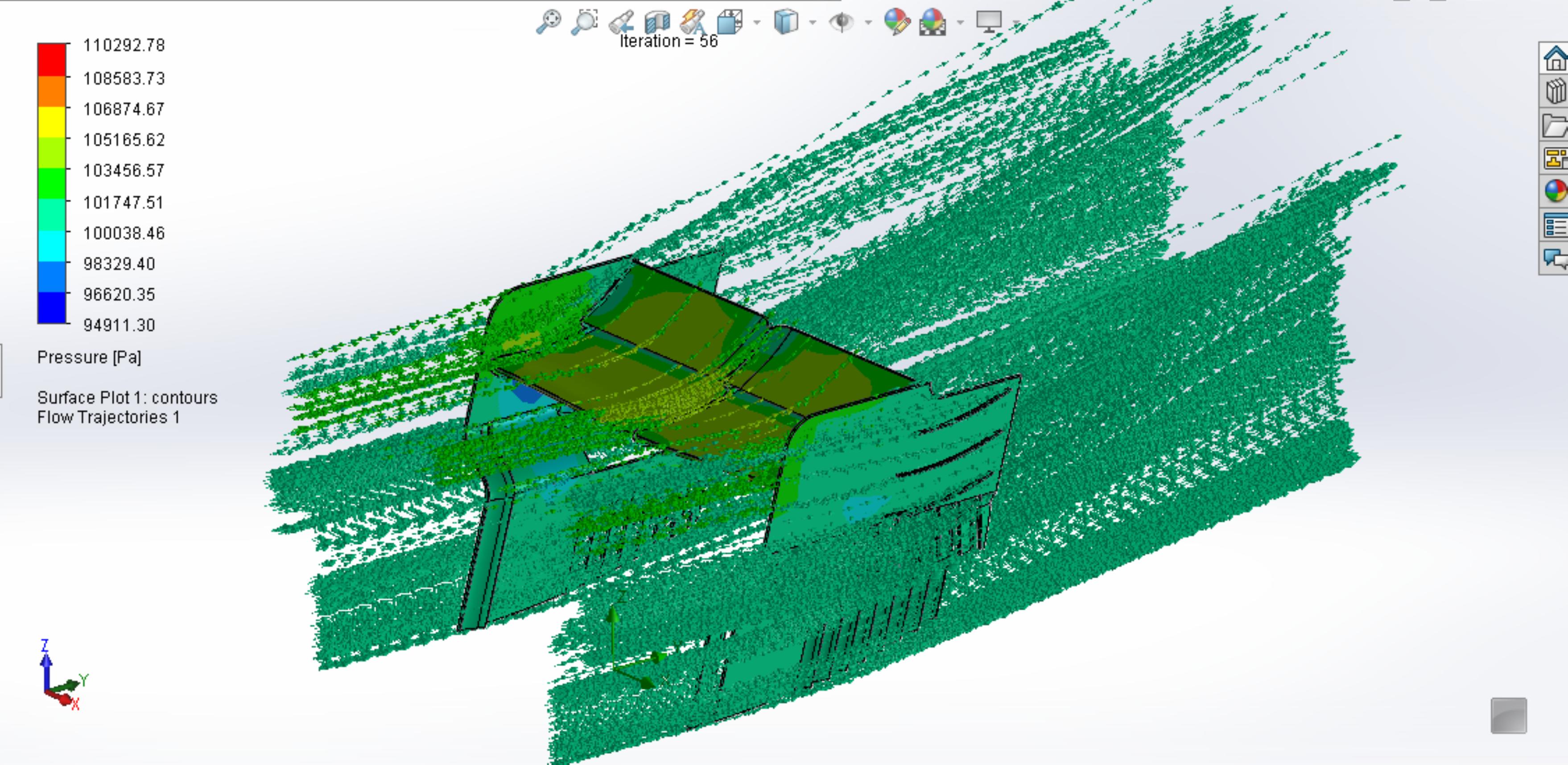Click the legend value 103456.57
This screenshot has height=765, width=1568.
pos(124,170)
